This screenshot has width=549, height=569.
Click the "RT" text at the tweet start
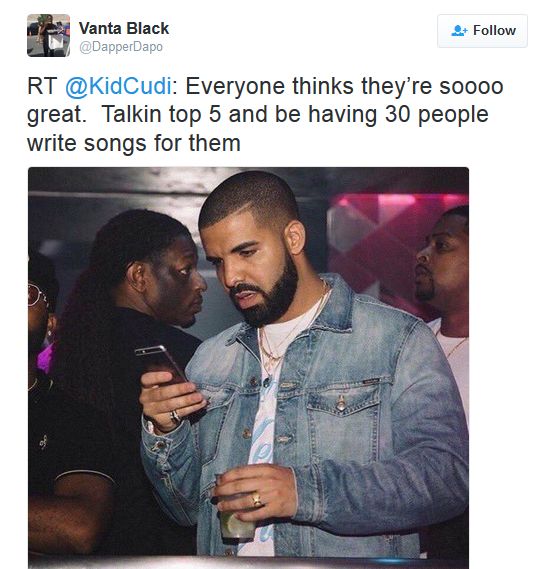point(42,86)
